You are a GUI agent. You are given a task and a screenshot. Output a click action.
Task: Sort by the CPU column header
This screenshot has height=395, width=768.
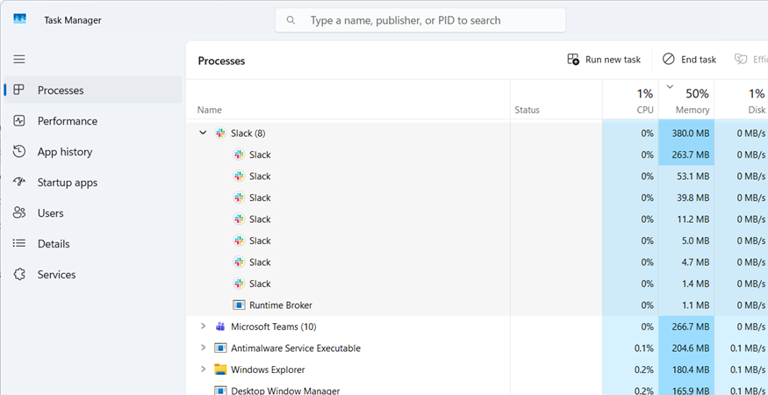click(x=630, y=100)
